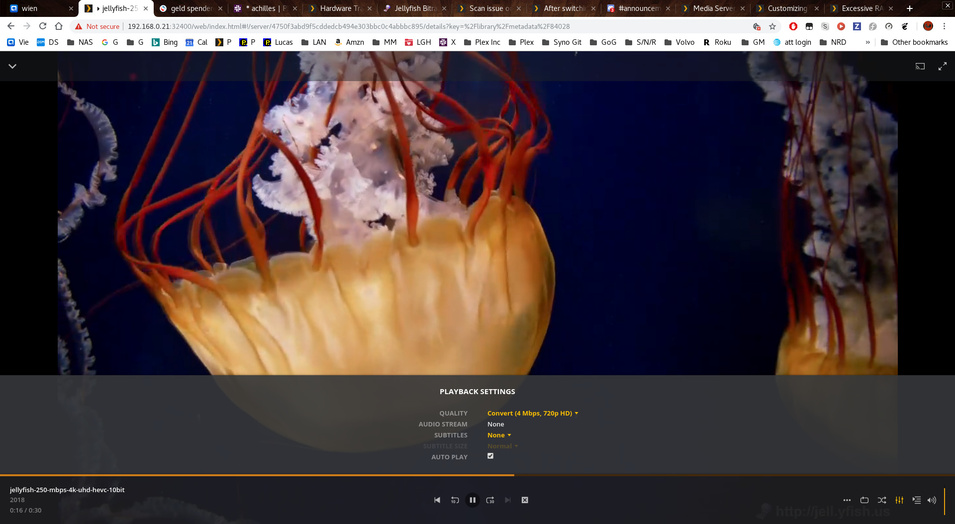Toggle repeat mode in player
Viewport: 955px width, 524px height.
point(864,500)
